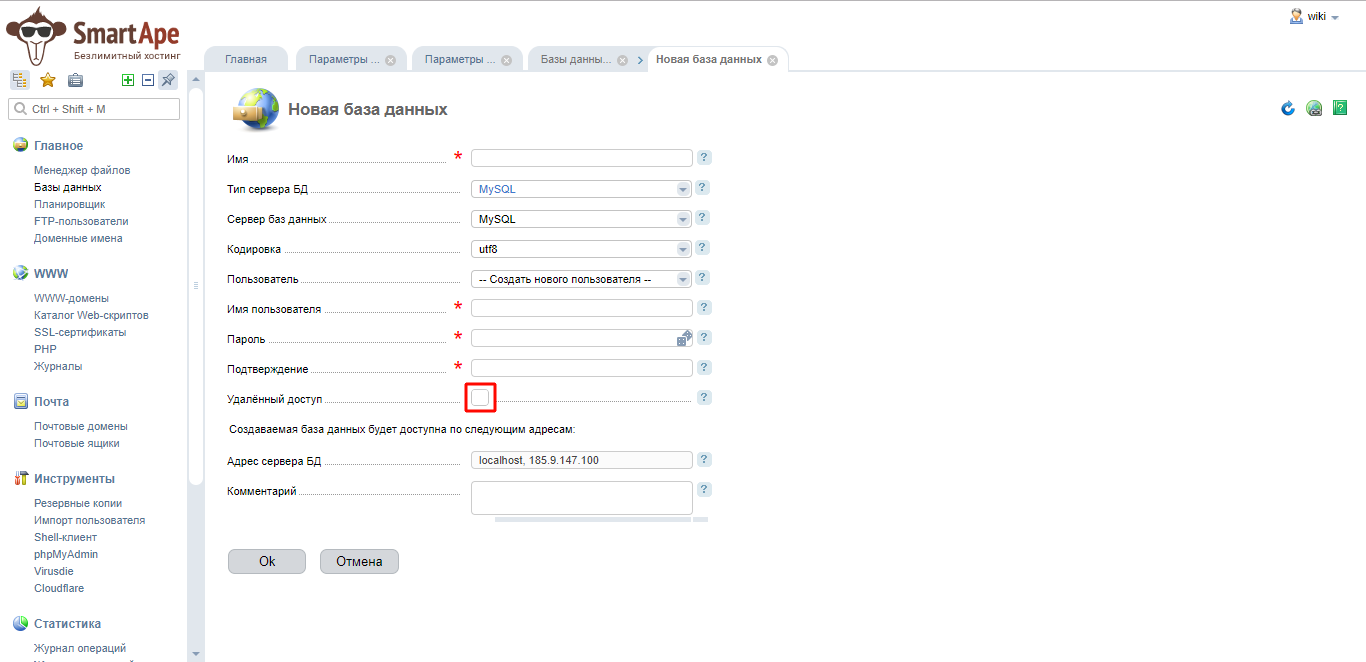This screenshot has height=662, width=1366.
Task: Click the Имя database name input field
Action: (581, 158)
